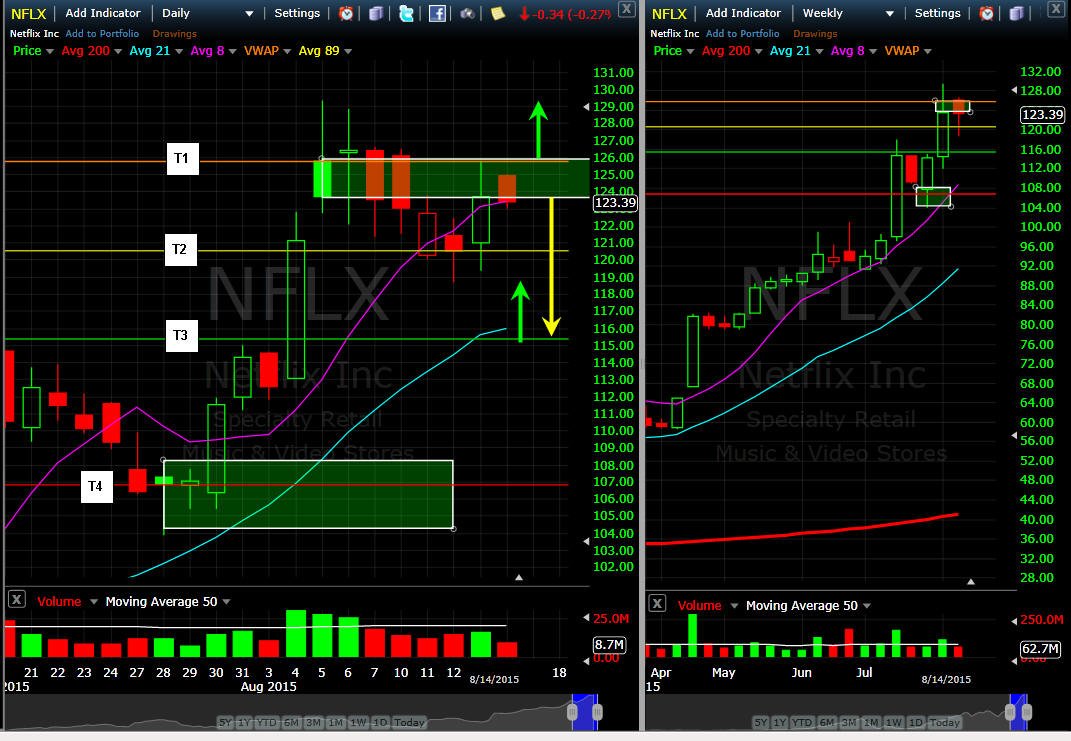The image size is (1071, 741).
Task: Click the stacked database icon on the Daily chart
Action: pyautogui.click(x=376, y=13)
